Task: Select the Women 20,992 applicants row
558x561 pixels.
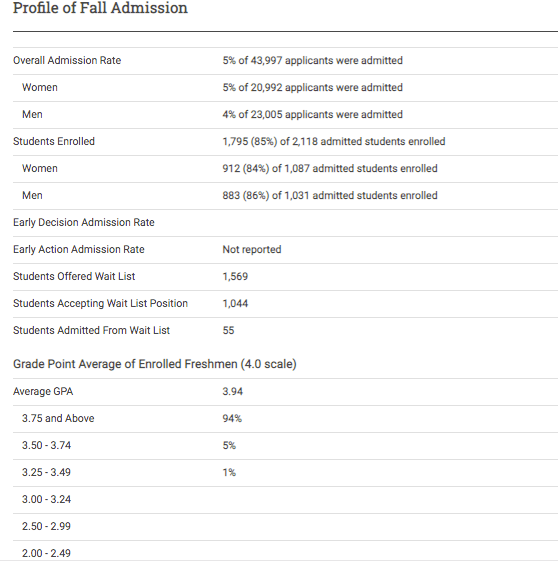Action: tap(285, 88)
